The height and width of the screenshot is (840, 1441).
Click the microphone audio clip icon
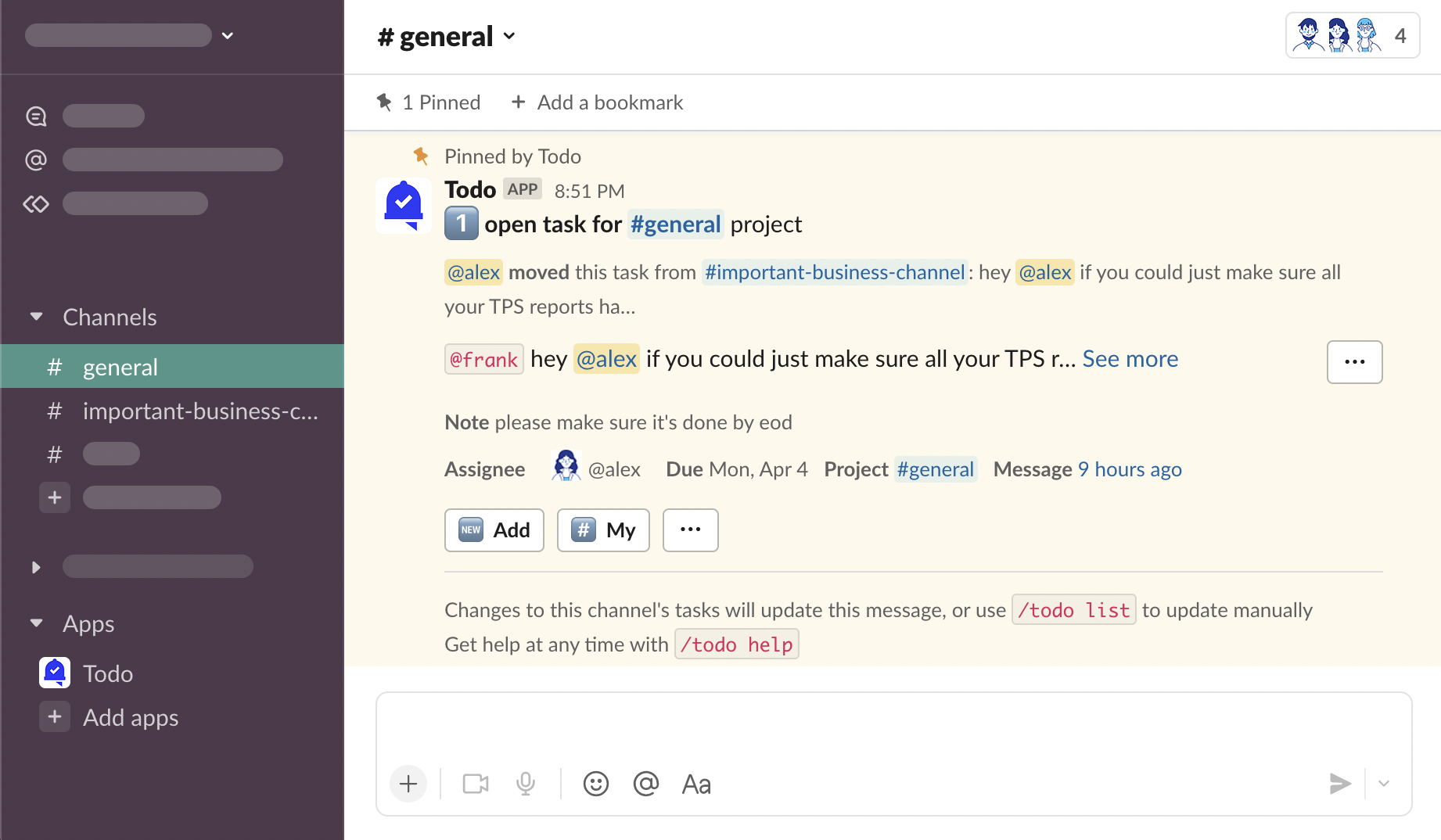(526, 784)
